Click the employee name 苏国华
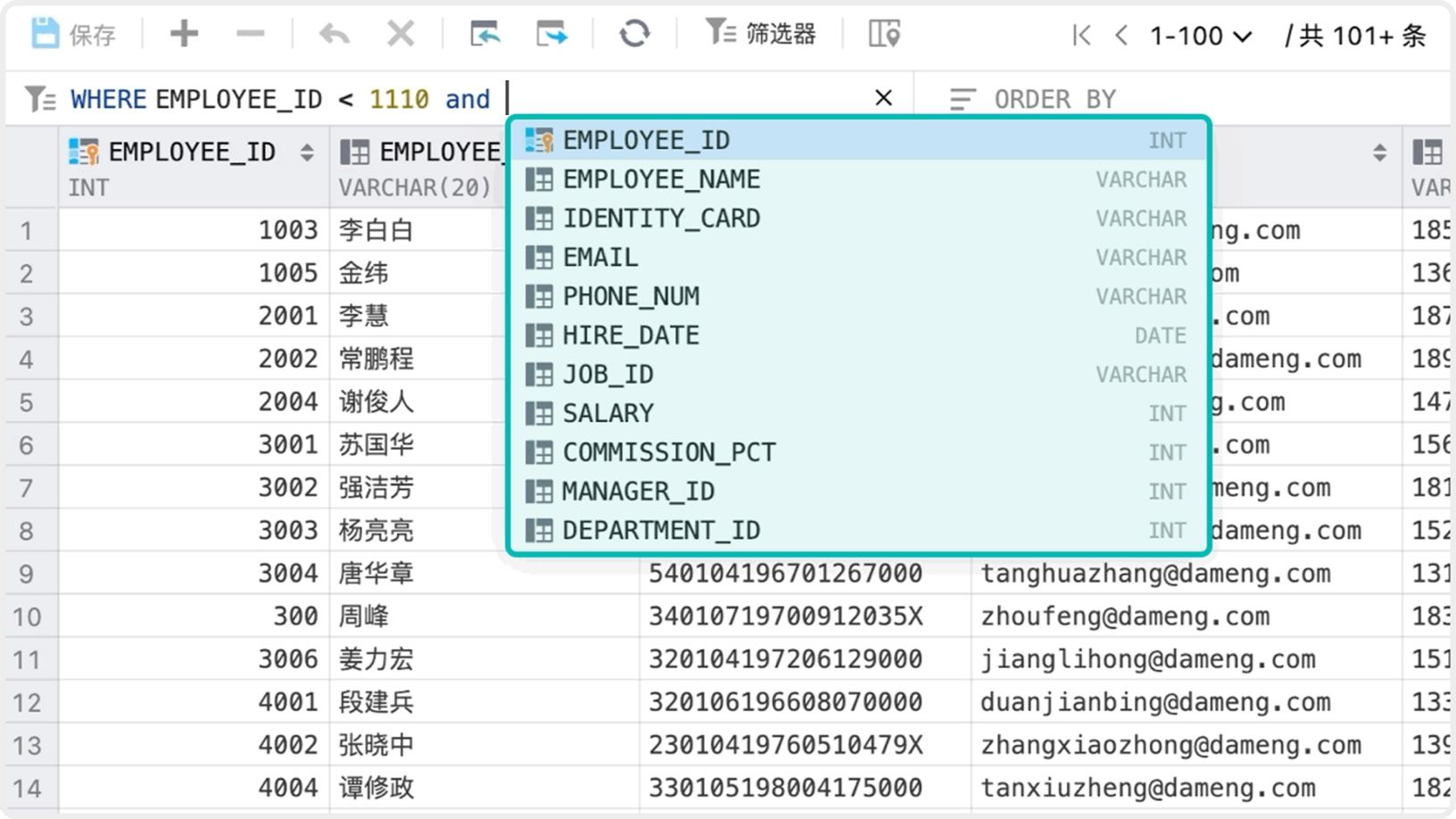 click(x=376, y=444)
